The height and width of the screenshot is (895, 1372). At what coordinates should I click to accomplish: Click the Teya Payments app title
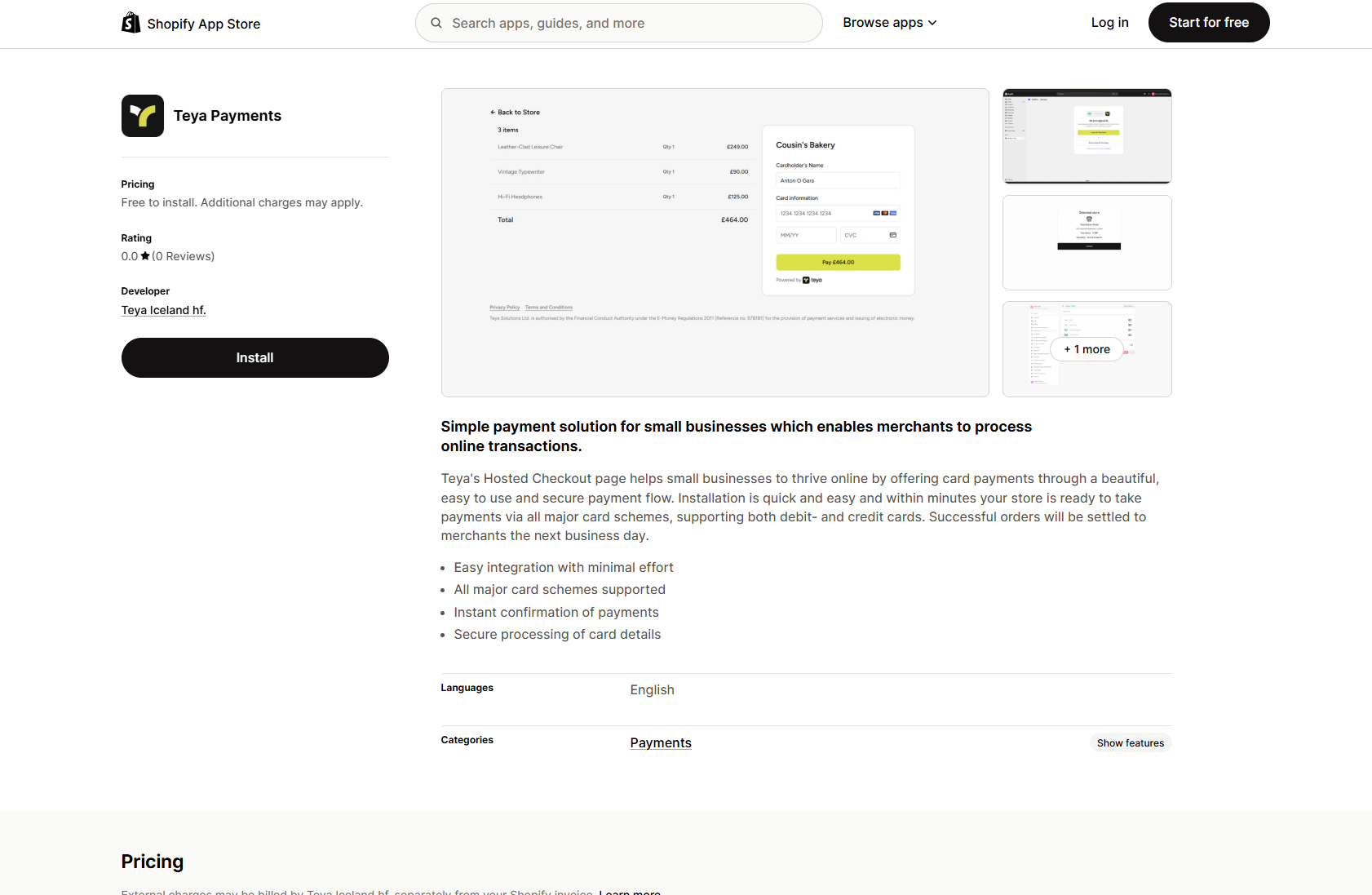coord(228,116)
